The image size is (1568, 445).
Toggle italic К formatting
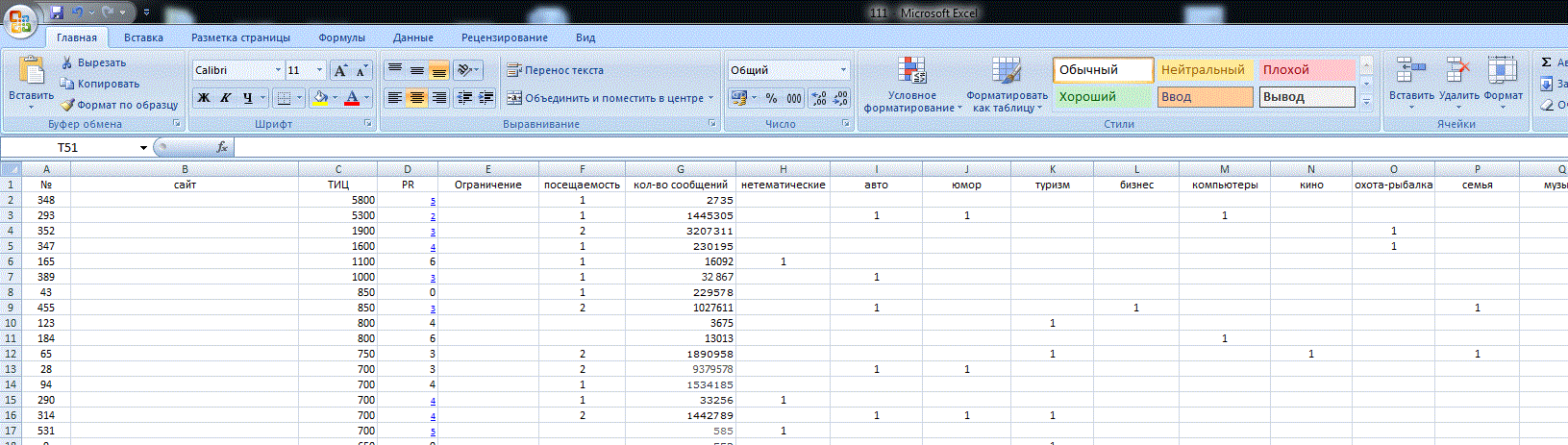point(226,98)
